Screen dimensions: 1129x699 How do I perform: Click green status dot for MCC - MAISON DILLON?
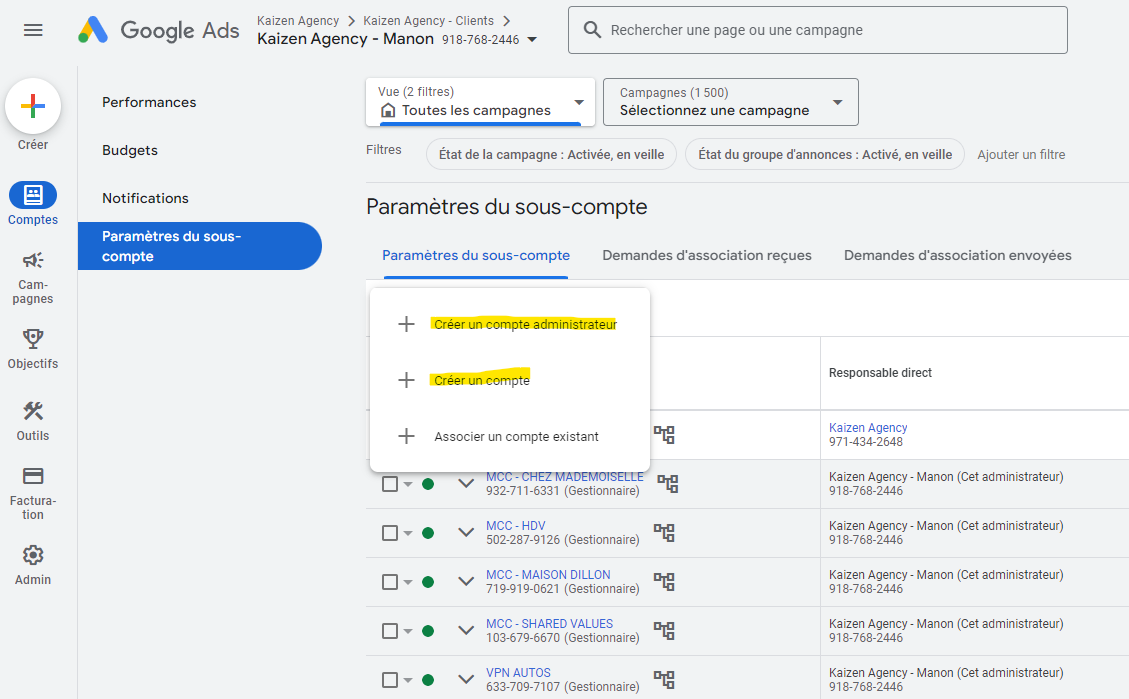(428, 582)
